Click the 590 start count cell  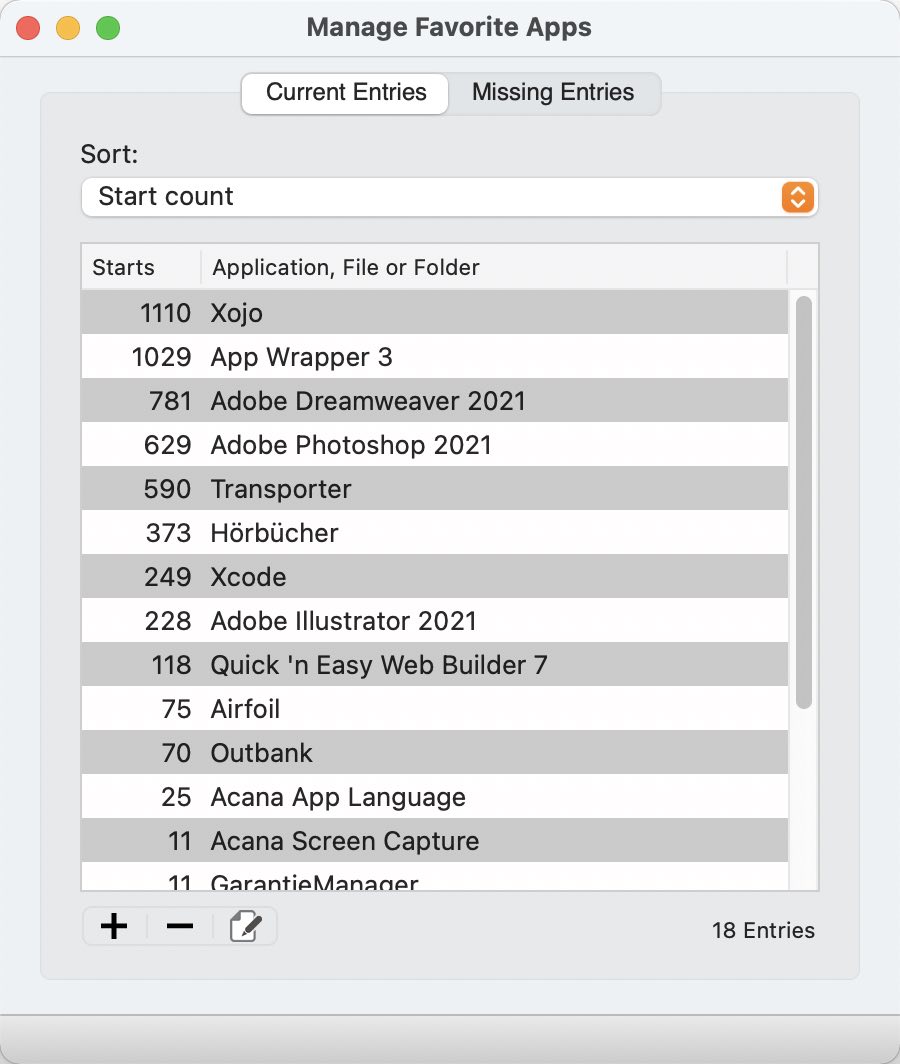point(168,490)
